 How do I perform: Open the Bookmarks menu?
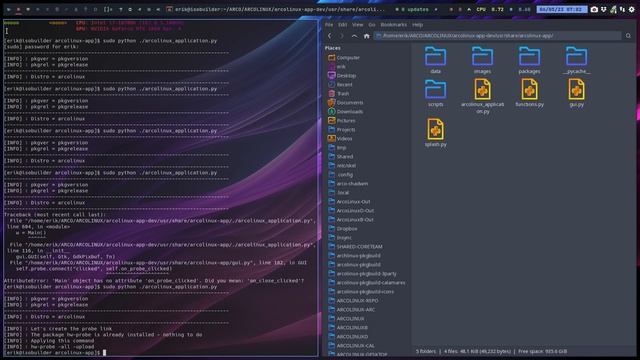(393, 25)
